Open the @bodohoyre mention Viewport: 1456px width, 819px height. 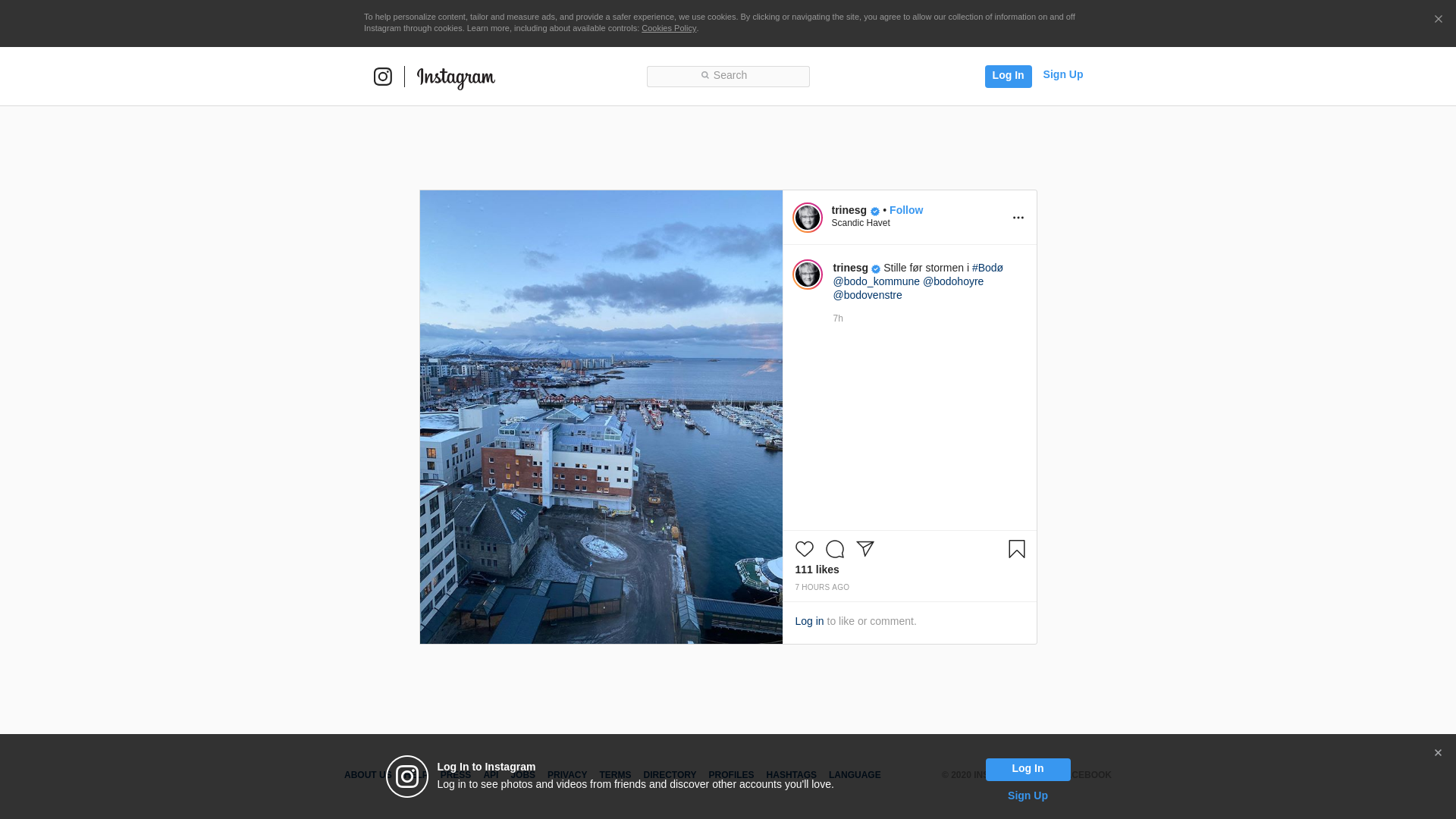pos(953,281)
